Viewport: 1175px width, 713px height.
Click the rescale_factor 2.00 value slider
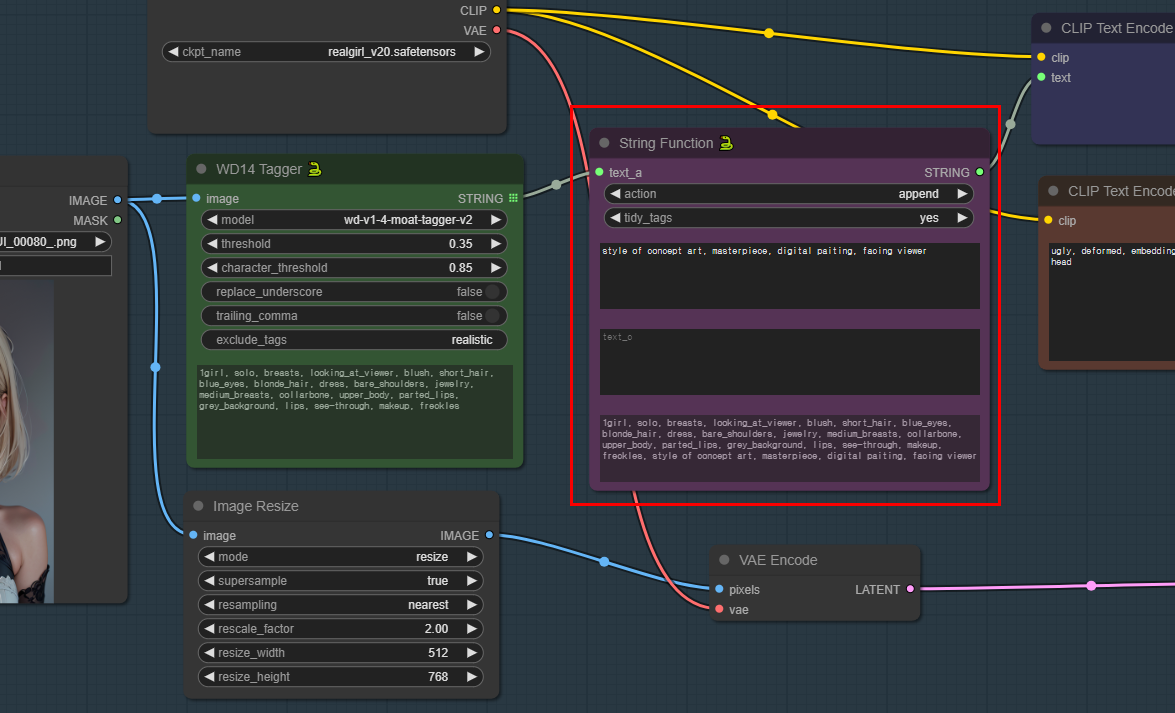[x=340, y=628]
